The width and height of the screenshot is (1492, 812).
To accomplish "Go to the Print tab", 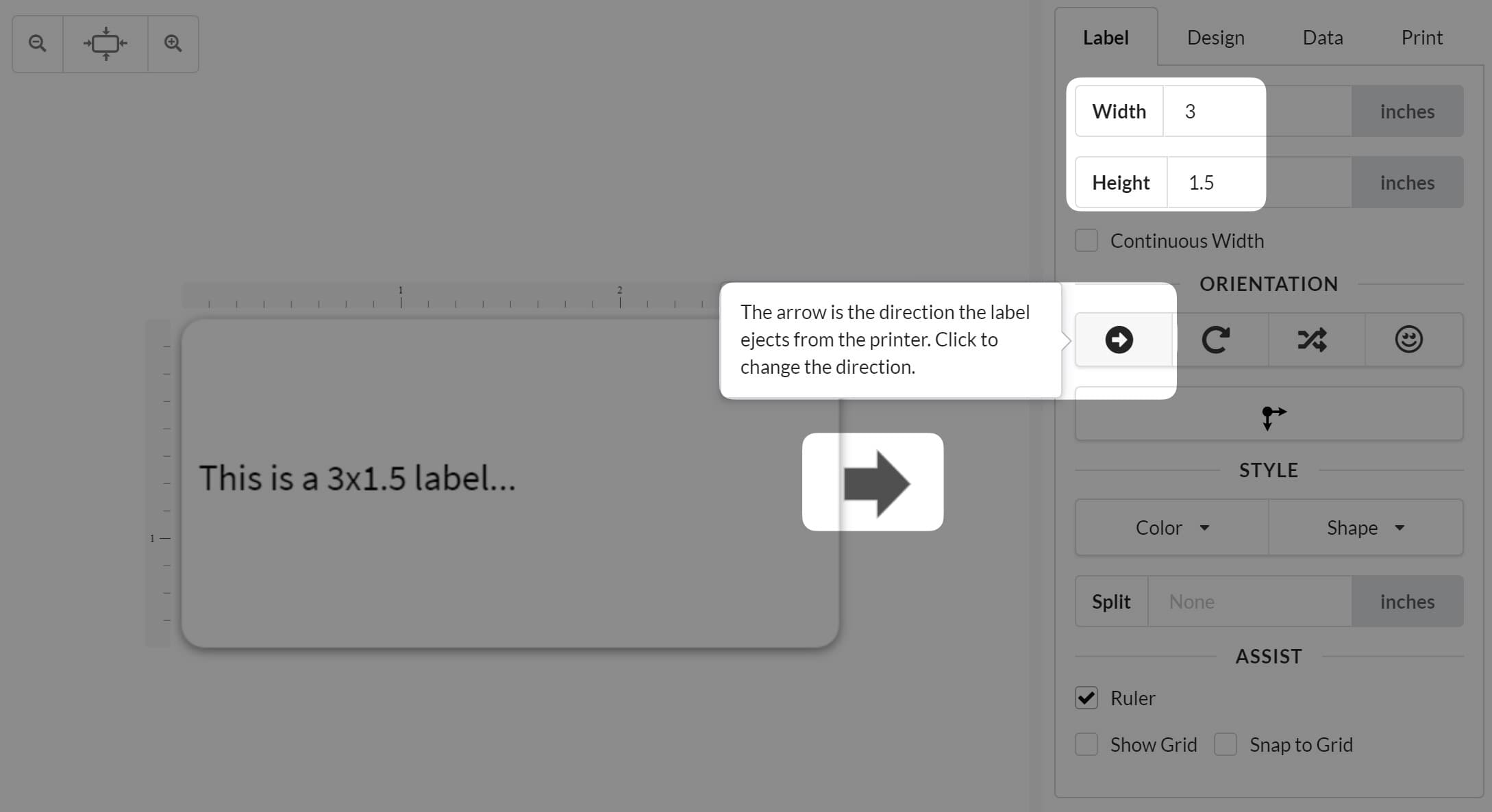I will click(1421, 38).
